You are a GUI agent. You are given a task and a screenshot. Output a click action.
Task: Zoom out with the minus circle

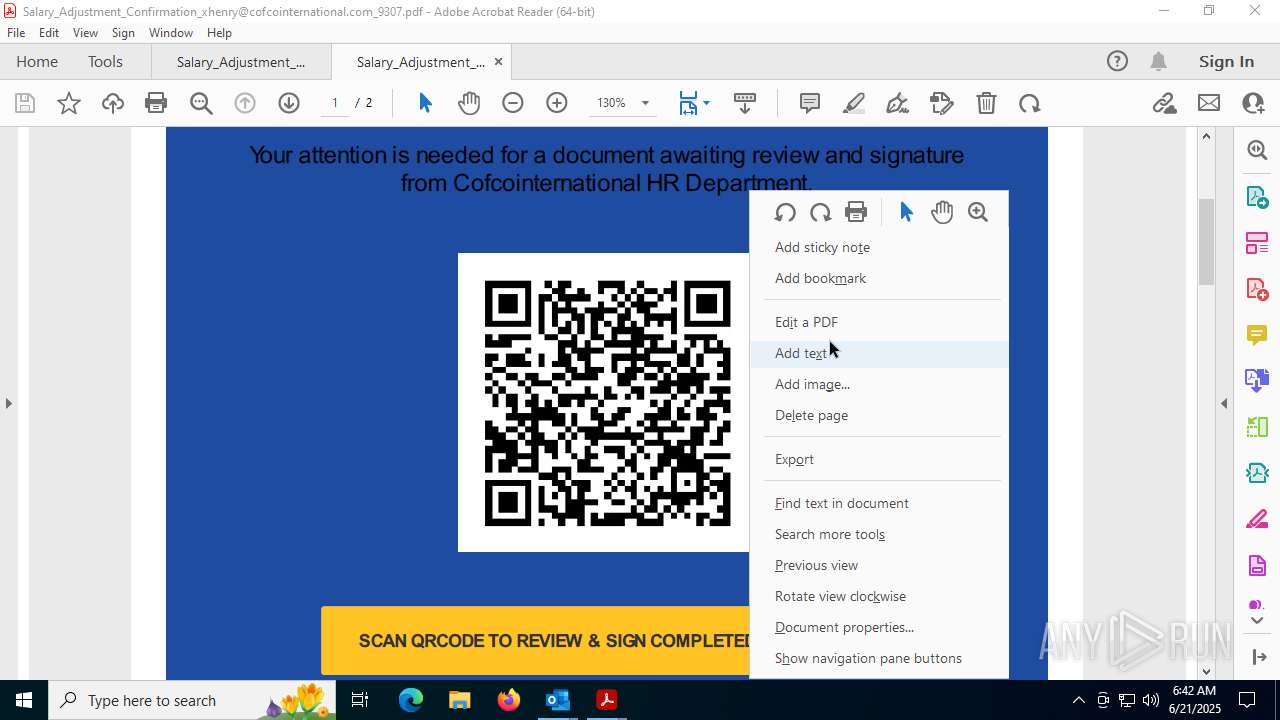point(513,103)
